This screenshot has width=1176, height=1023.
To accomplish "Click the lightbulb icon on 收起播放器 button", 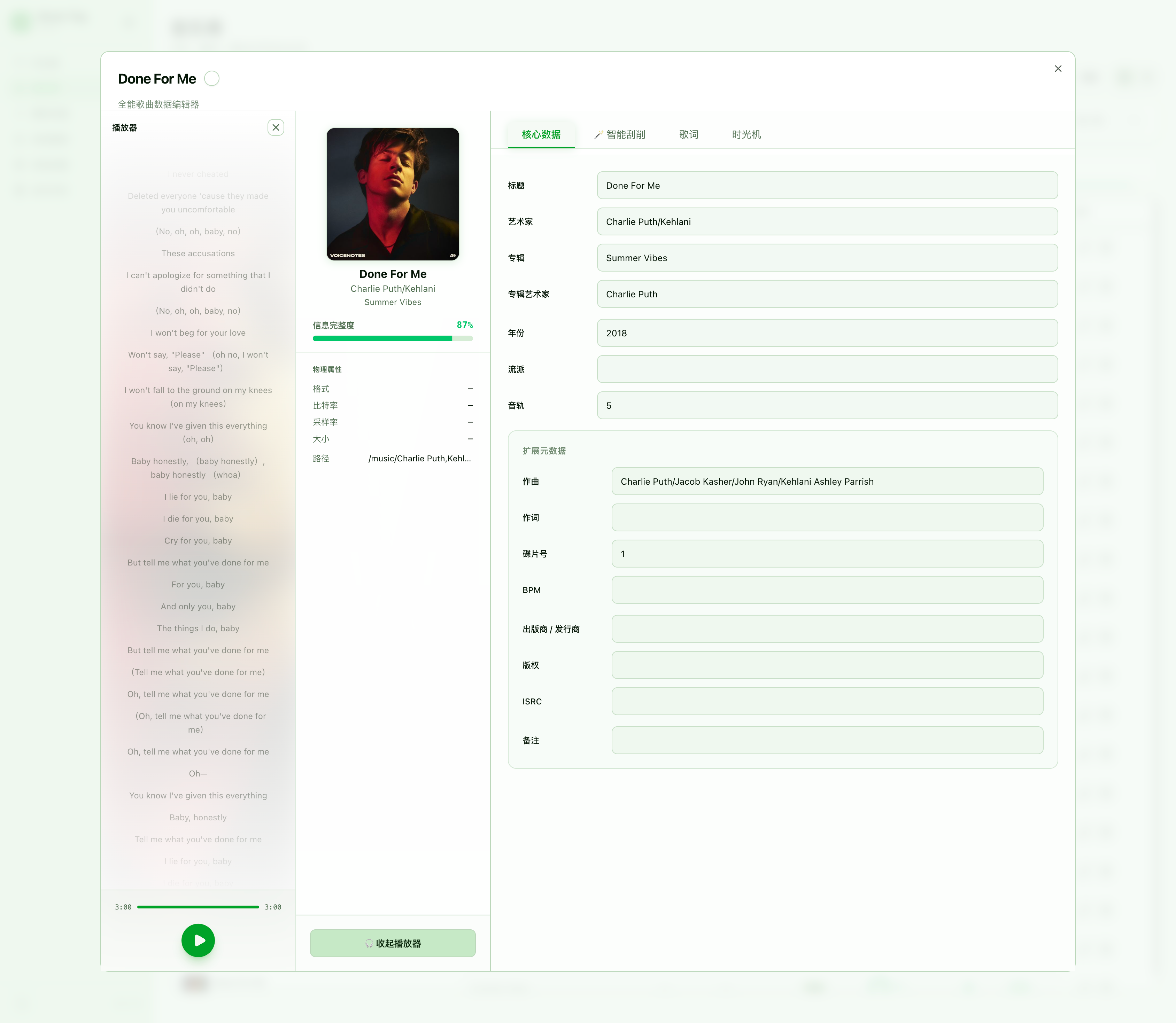I will click(x=370, y=943).
